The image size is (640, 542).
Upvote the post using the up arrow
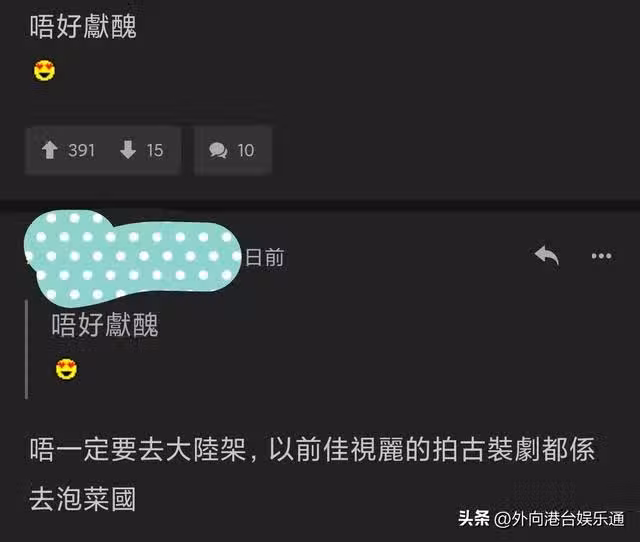49,150
